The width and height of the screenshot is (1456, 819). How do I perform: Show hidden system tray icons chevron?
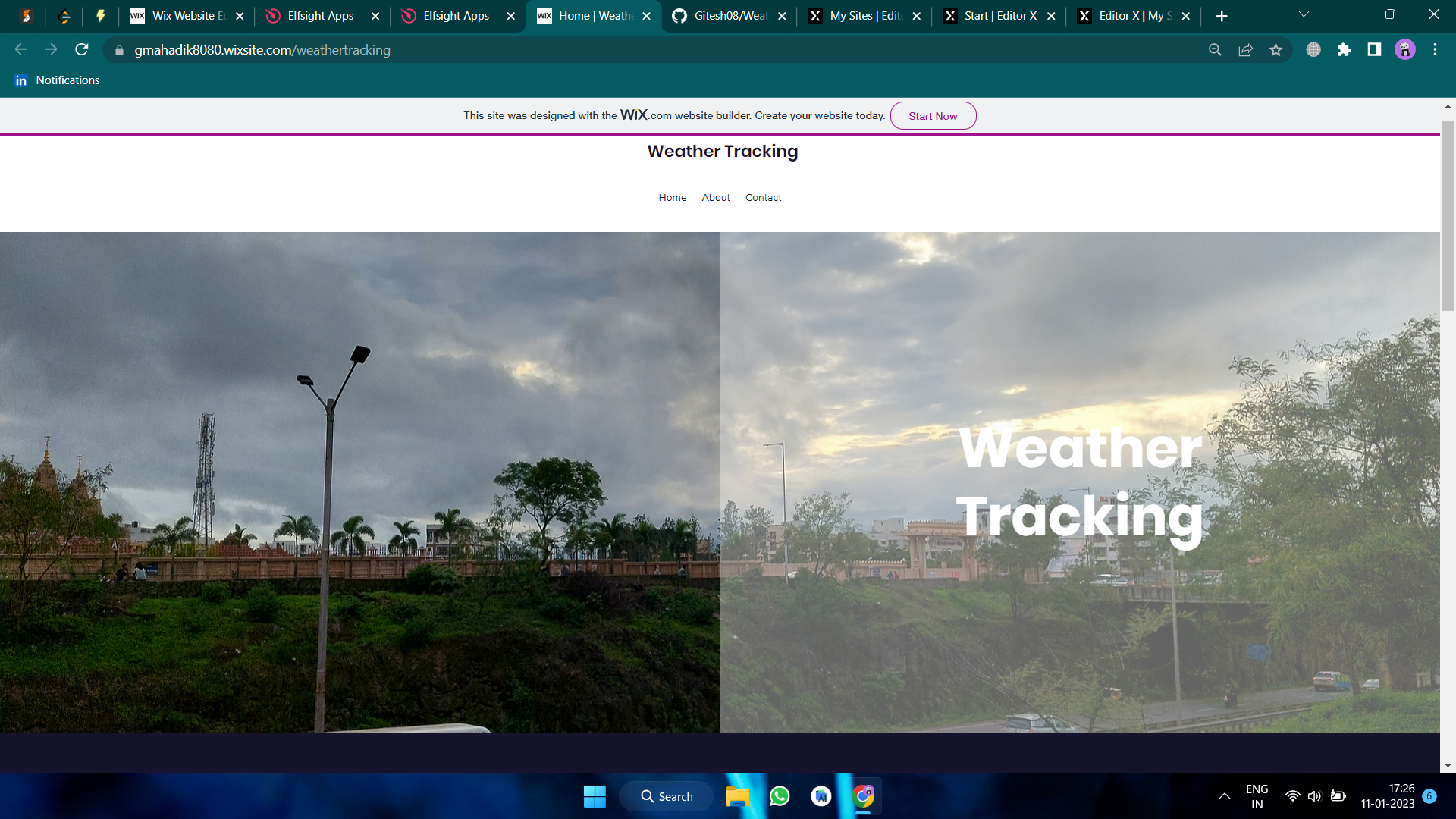(x=1224, y=796)
